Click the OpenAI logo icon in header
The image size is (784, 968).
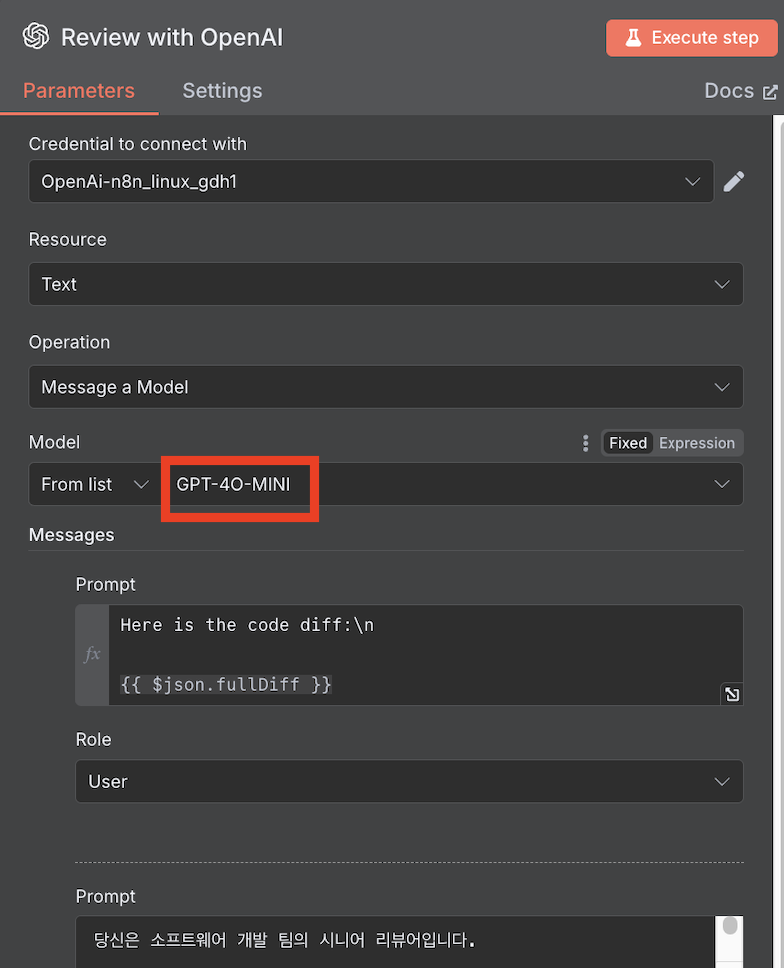pyautogui.click(x=36, y=36)
